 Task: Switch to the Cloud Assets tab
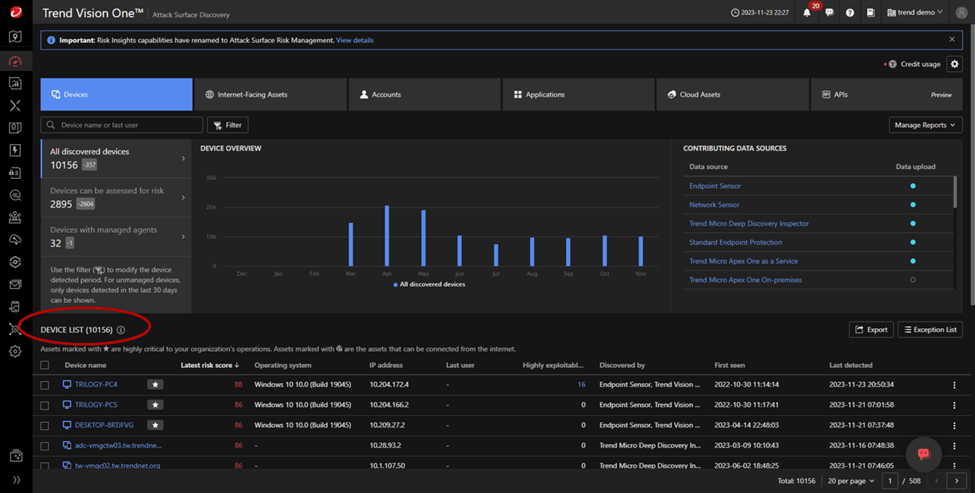[x=732, y=94]
